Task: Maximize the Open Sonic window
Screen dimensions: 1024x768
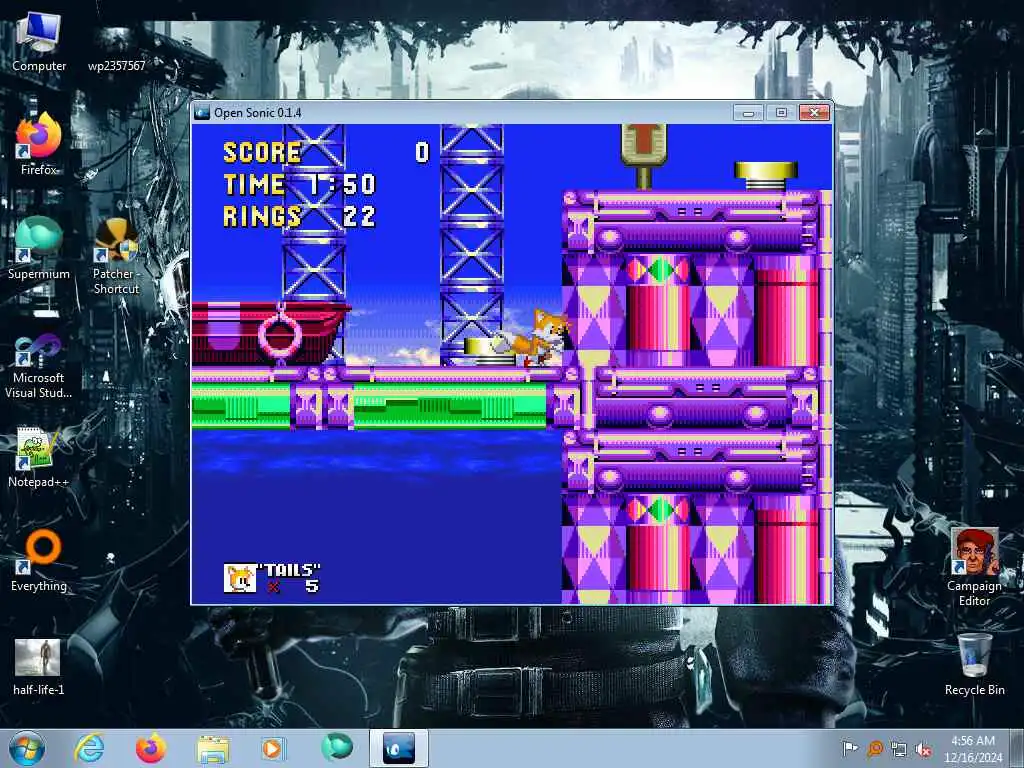Action: coord(781,112)
